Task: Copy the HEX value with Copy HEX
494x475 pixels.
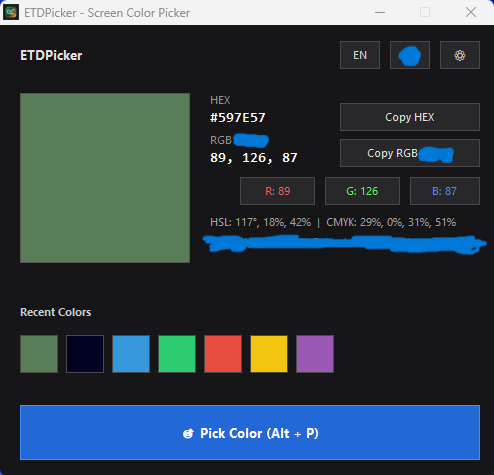Action: (410, 117)
